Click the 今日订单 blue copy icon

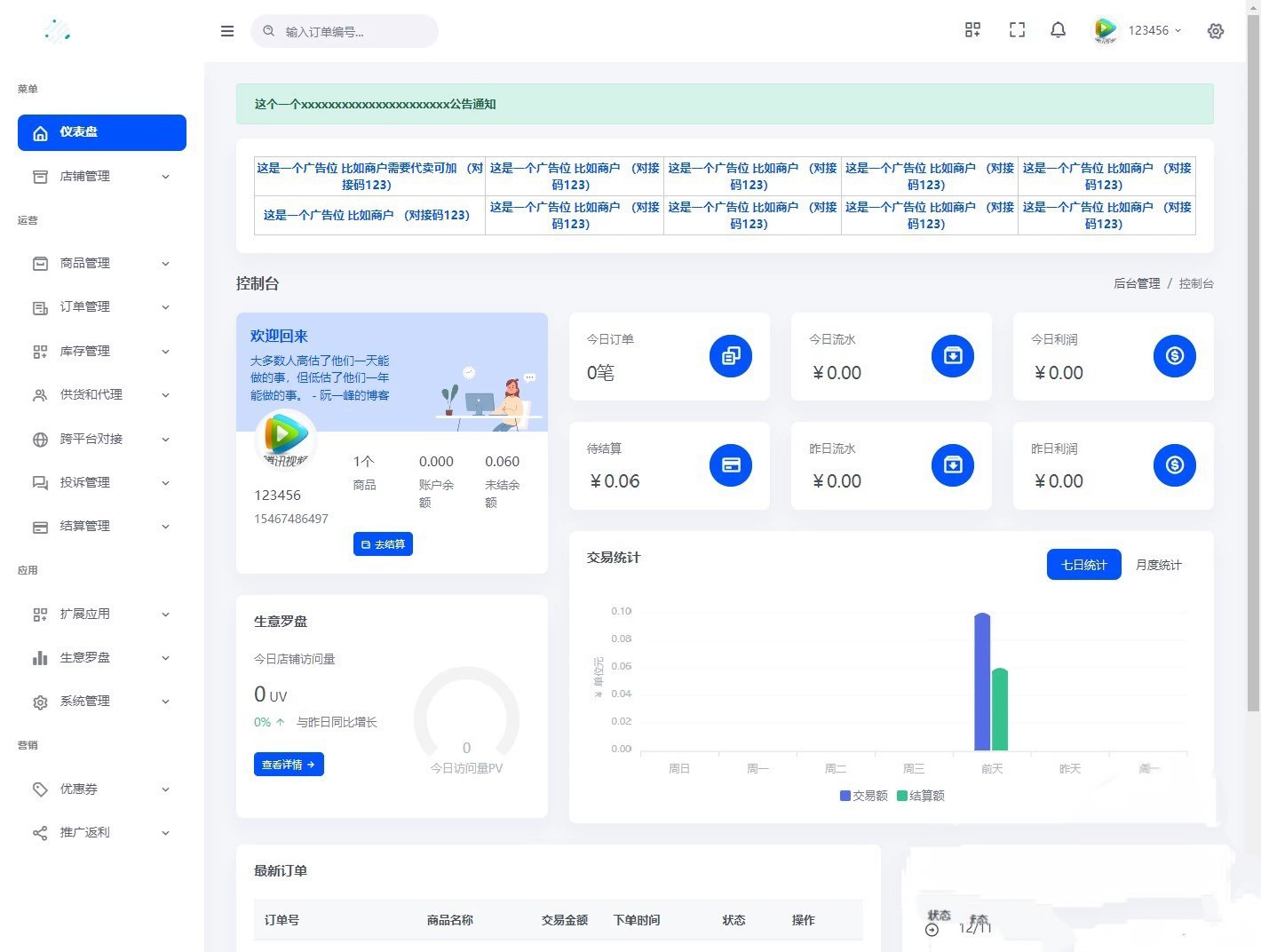pyautogui.click(x=730, y=356)
